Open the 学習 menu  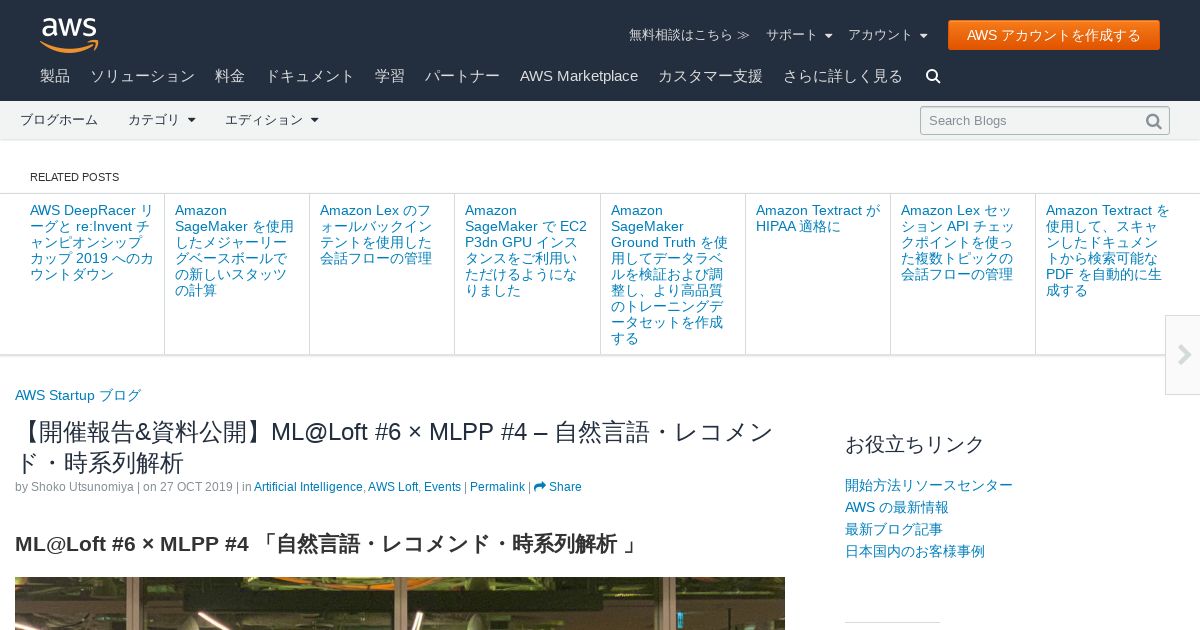[x=390, y=76]
